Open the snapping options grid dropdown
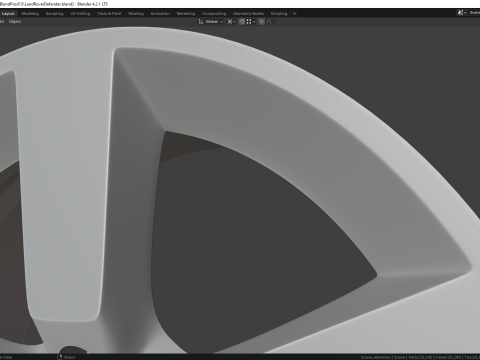480x360 pixels. pyautogui.click(x=251, y=22)
